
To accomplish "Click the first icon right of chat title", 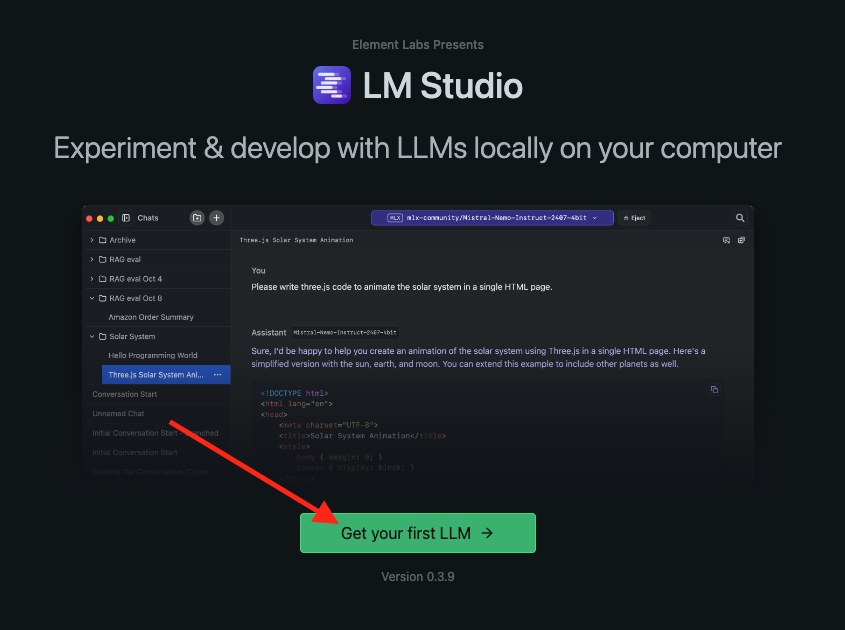I will (726, 240).
